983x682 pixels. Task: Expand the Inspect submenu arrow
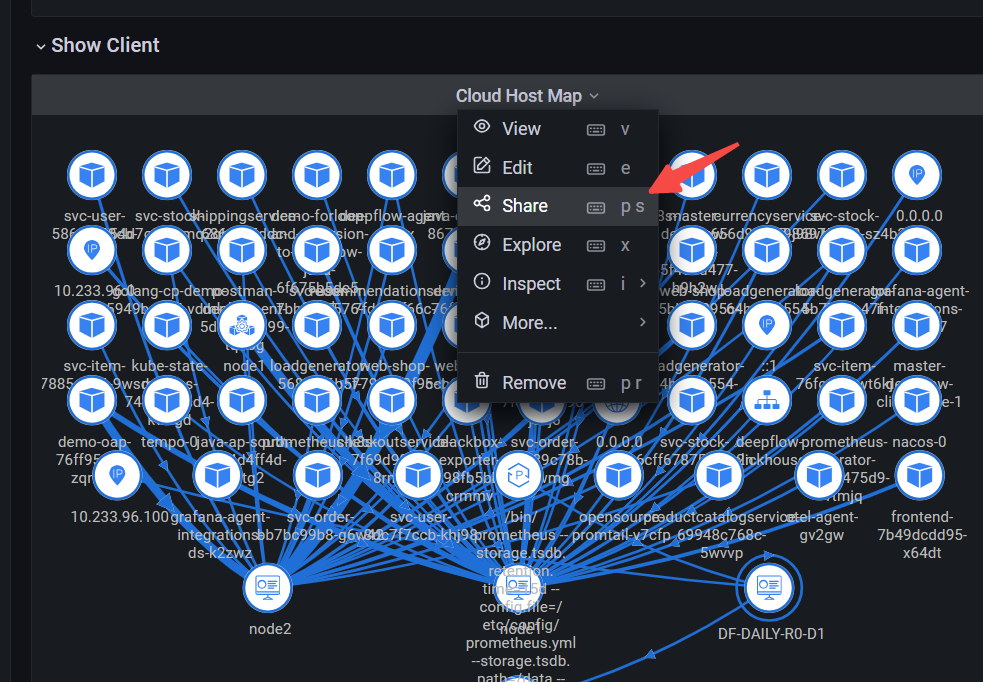pyautogui.click(x=642, y=284)
